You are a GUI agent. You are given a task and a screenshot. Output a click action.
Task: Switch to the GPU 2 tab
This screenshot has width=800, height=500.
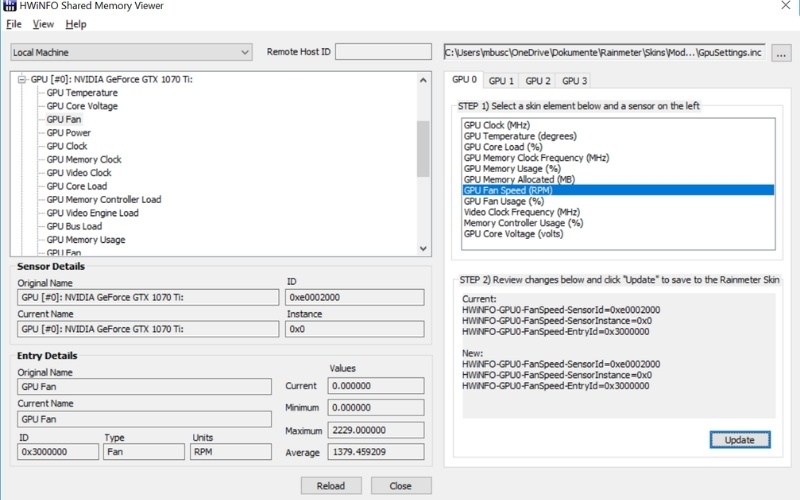(538, 81)
